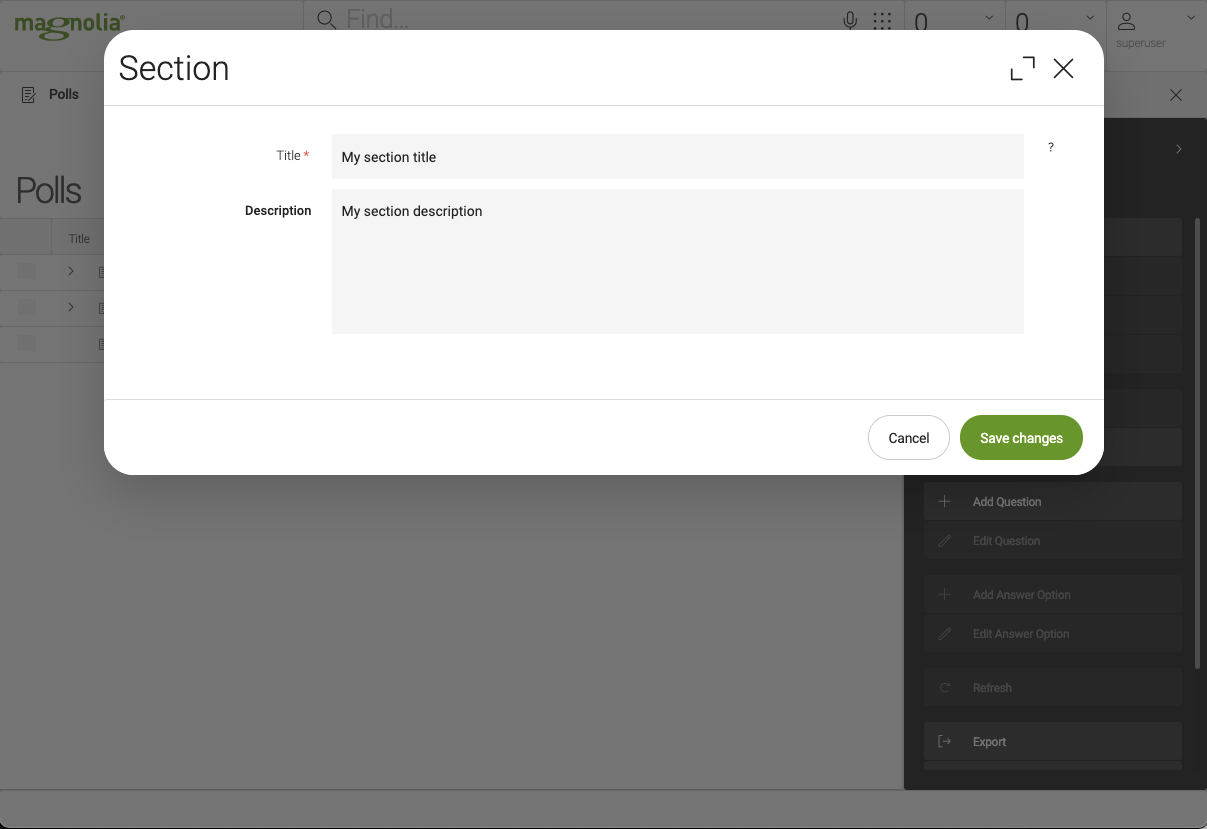Click the poll document icon in the third row
The width and height of the screenshot is (1207, 829).
tap(102, 343)
